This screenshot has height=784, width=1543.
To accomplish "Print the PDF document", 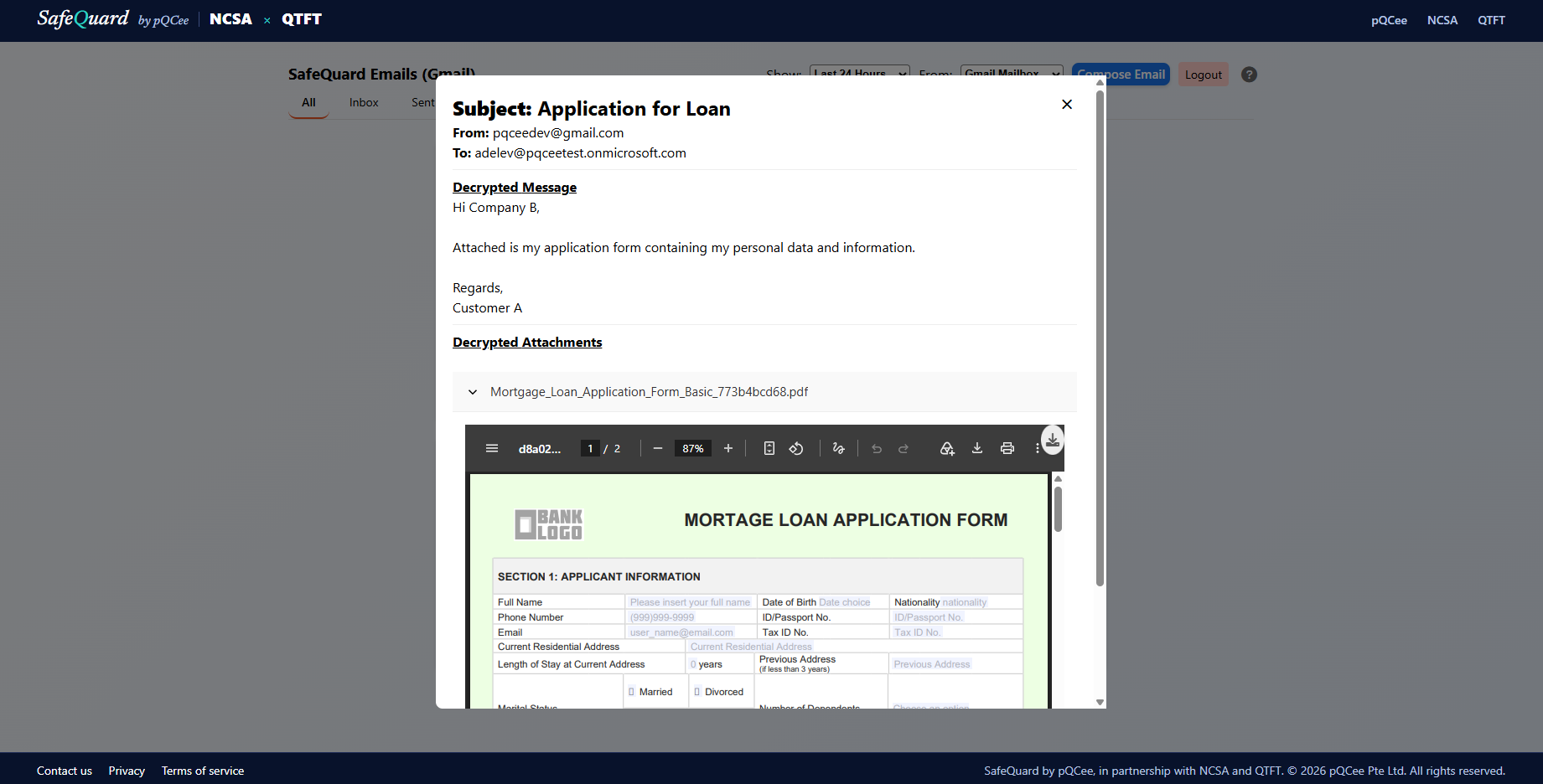I will point(1007,449).
